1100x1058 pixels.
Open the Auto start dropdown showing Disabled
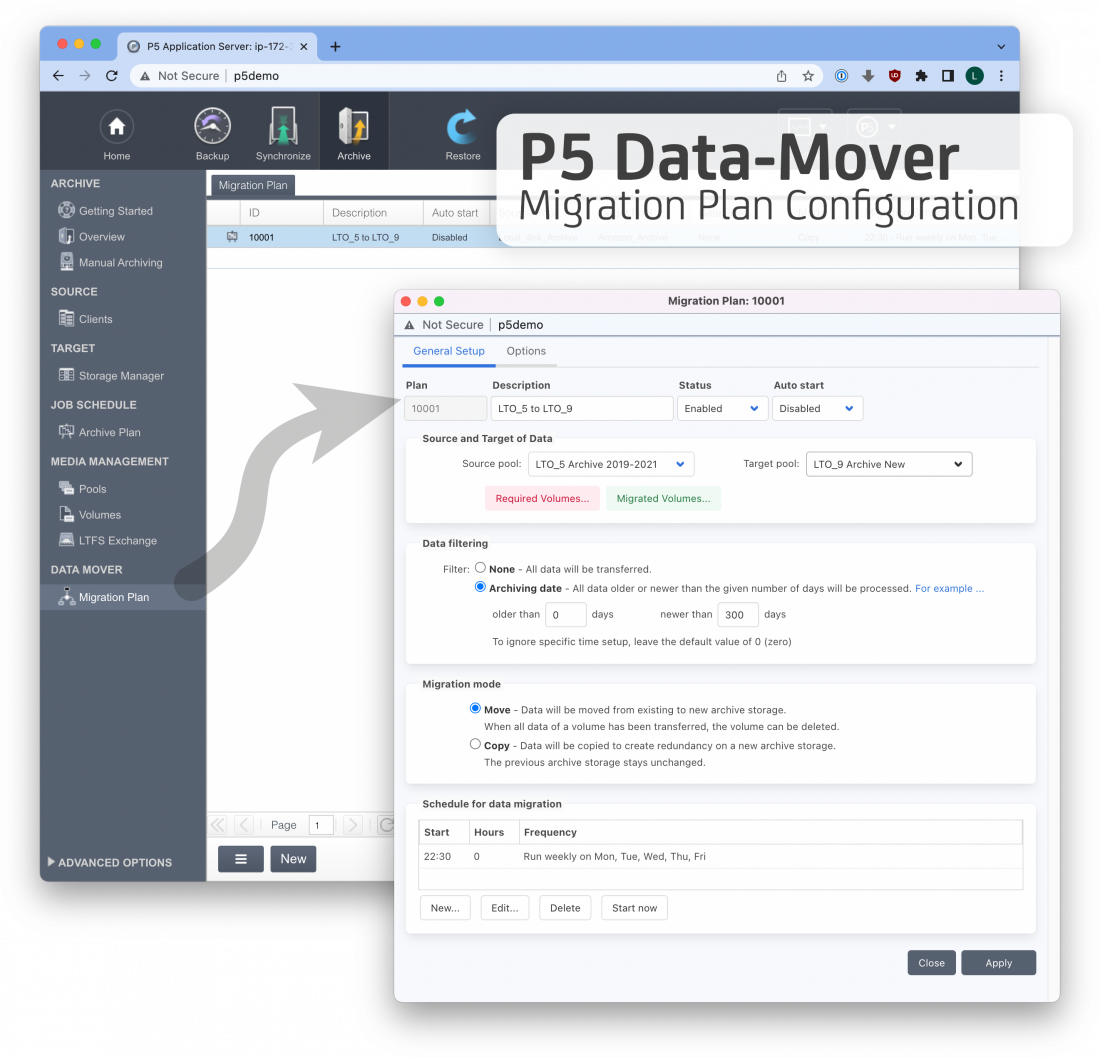817,408
